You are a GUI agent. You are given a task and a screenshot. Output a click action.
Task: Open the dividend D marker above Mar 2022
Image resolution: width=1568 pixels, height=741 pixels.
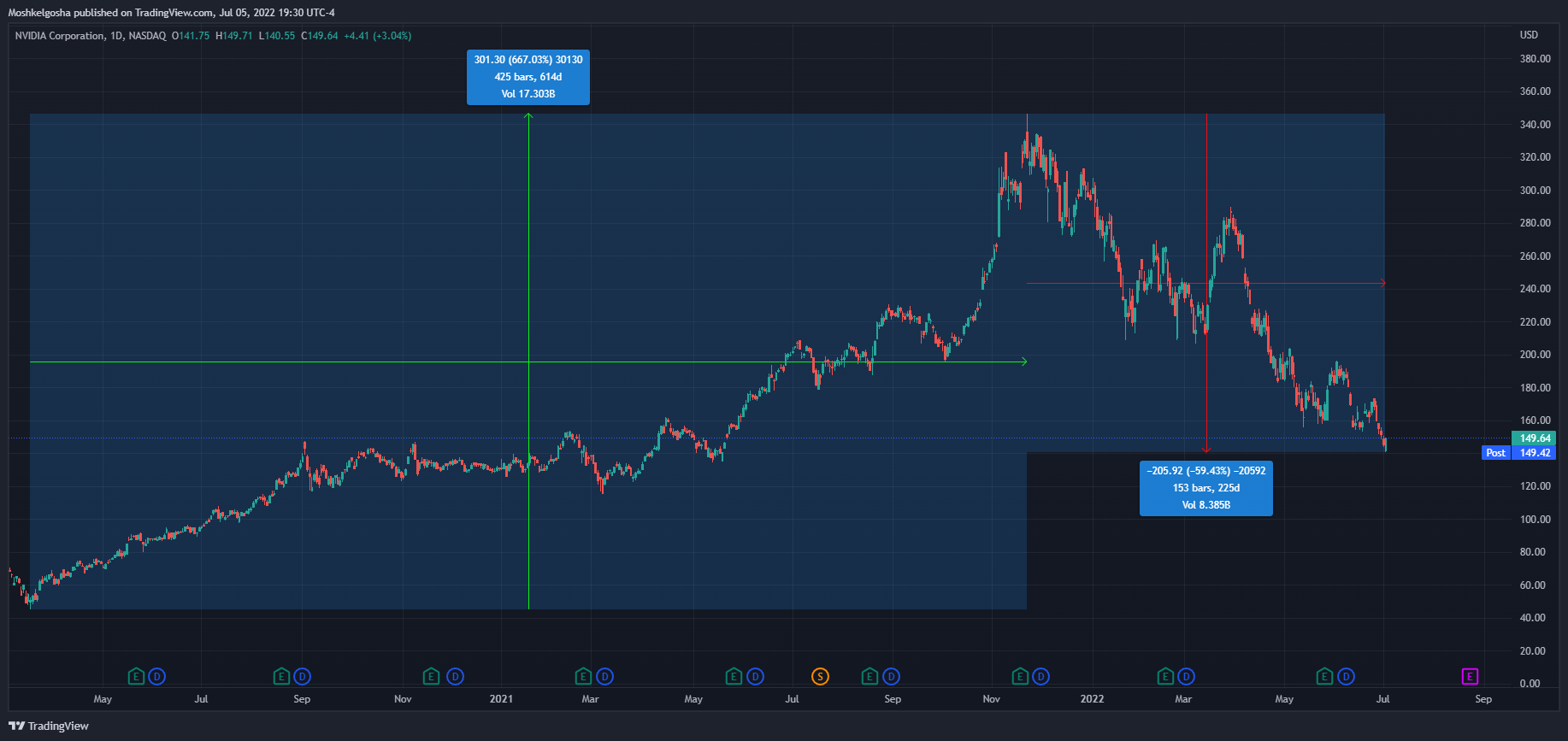tap(1186, 677)
